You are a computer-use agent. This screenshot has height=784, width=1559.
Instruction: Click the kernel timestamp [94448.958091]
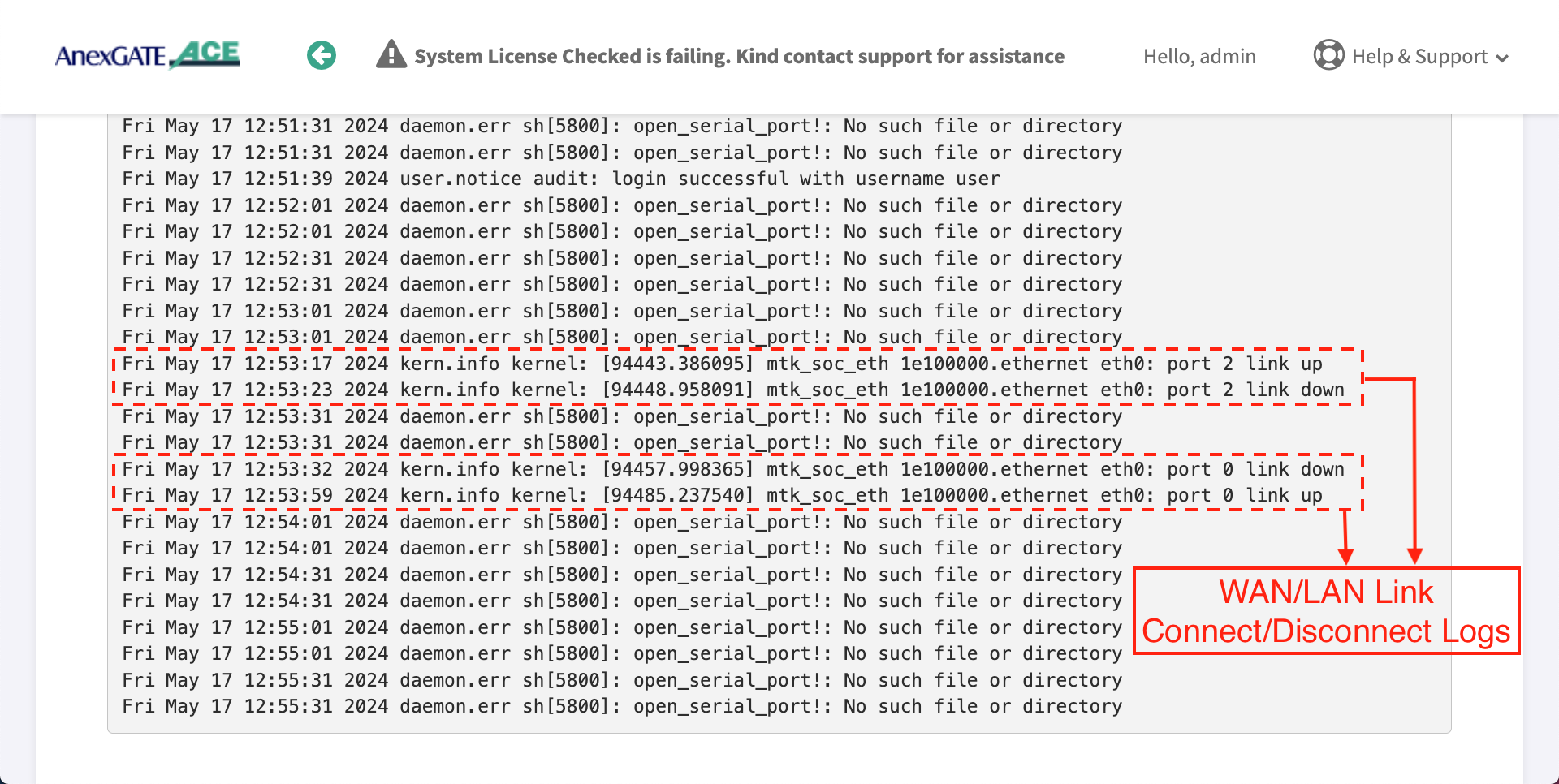click(678, 390)
